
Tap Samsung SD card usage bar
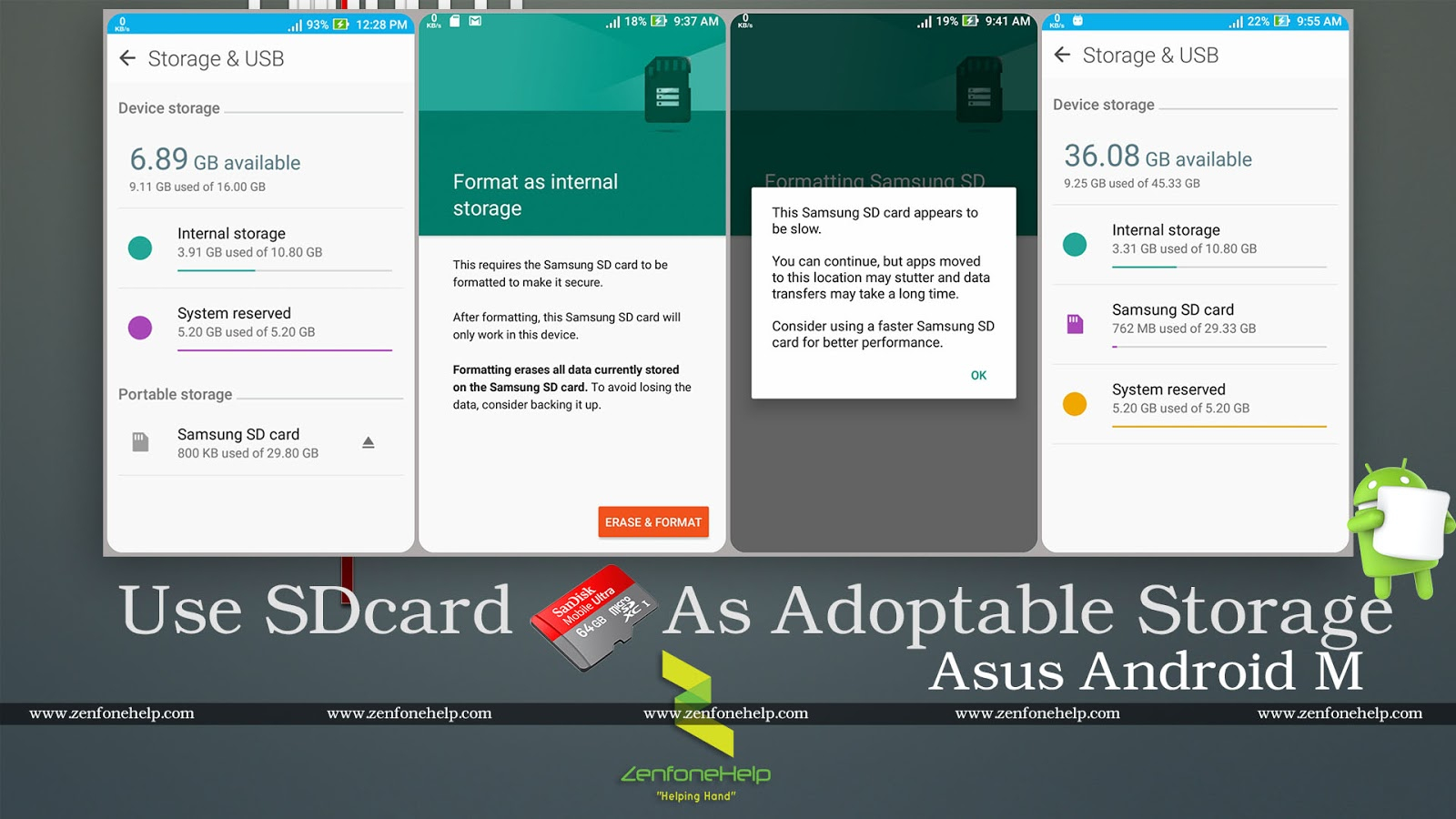[1219, 347]
